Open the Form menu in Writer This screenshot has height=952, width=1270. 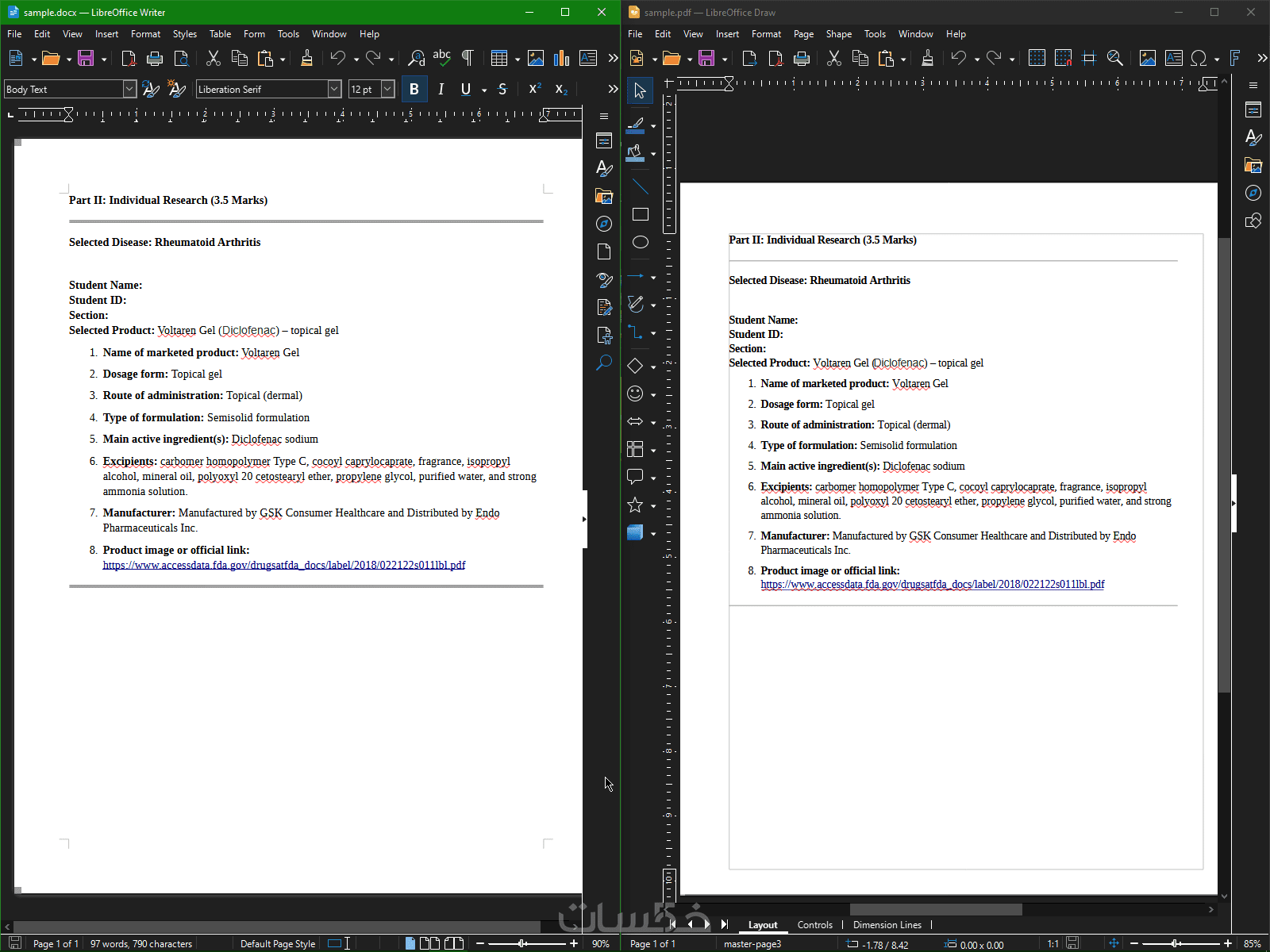tap(254, 34)
